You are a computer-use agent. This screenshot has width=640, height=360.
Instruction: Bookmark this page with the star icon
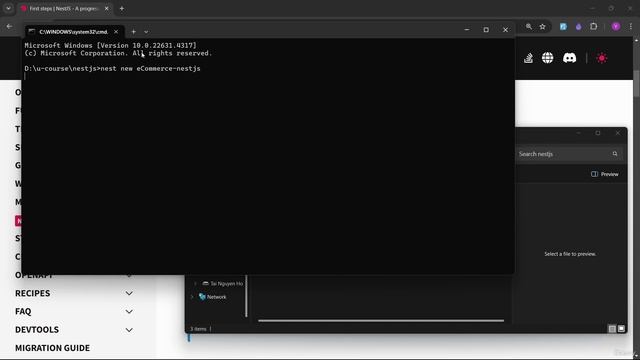pos(542,27)
